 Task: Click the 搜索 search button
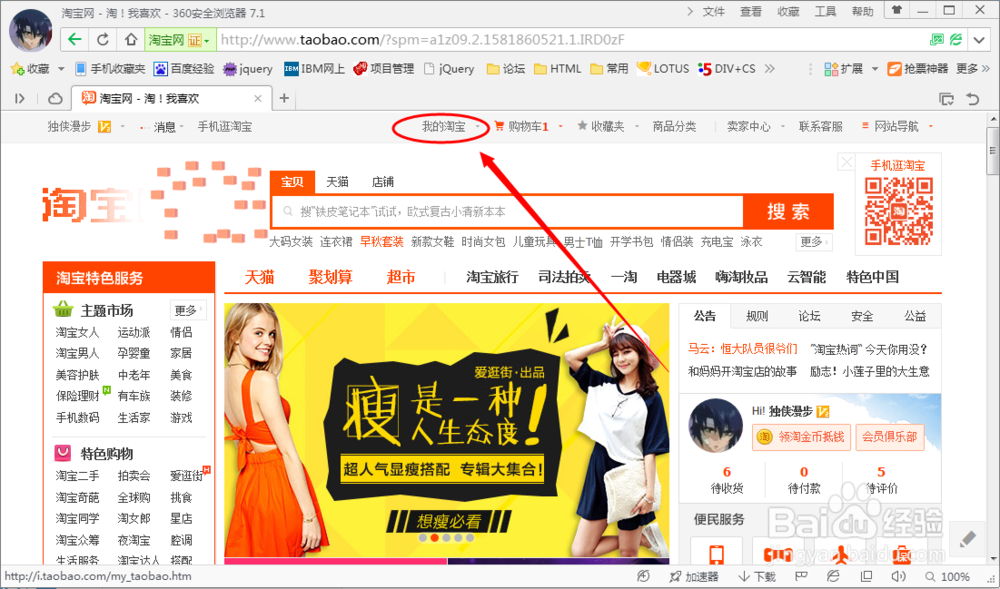pyautogui.click(x=787, y=211)
